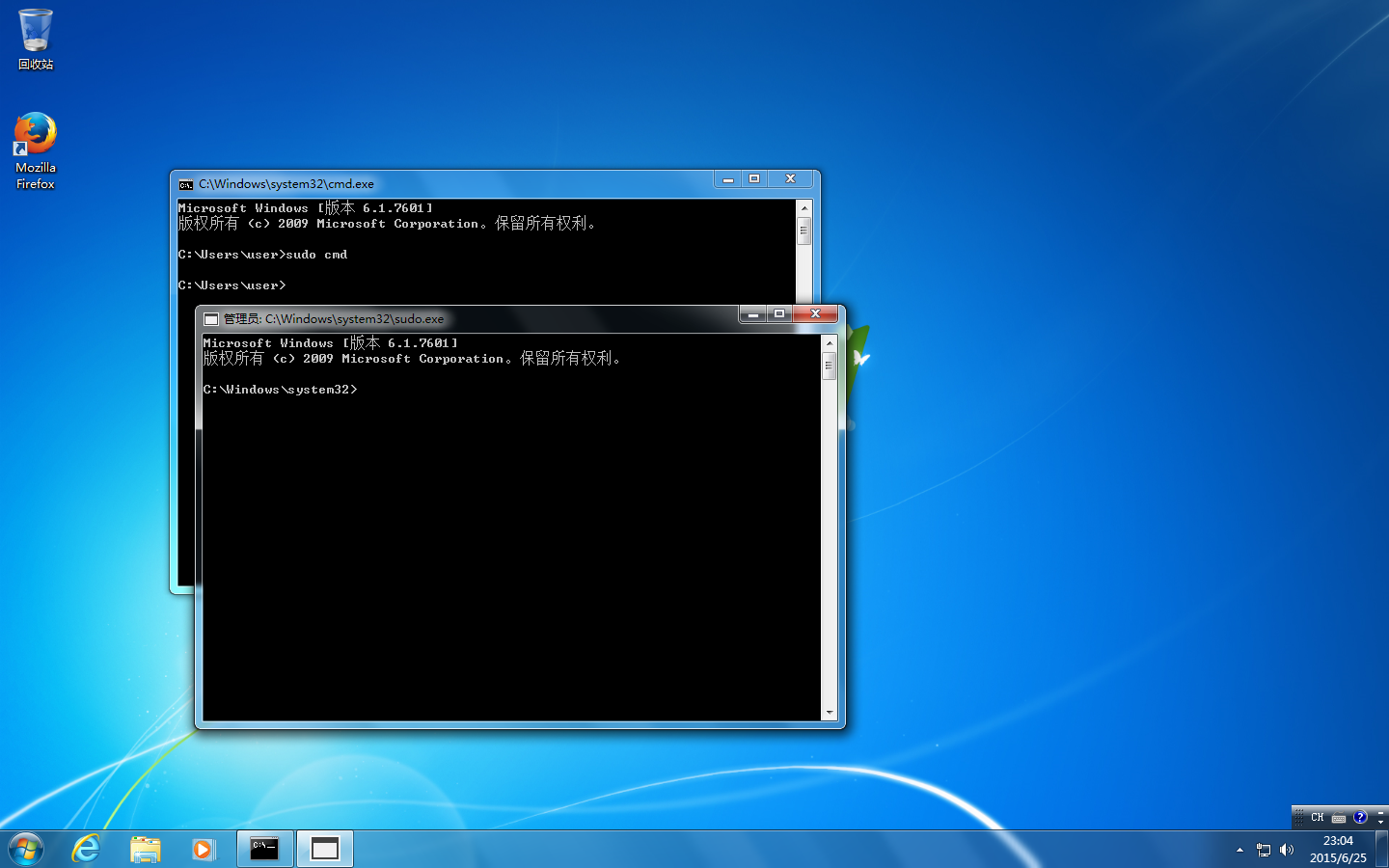Open Windows Media Player taskbar icon
Screen dimensions: 1389x868
click(x=204, y=849)
